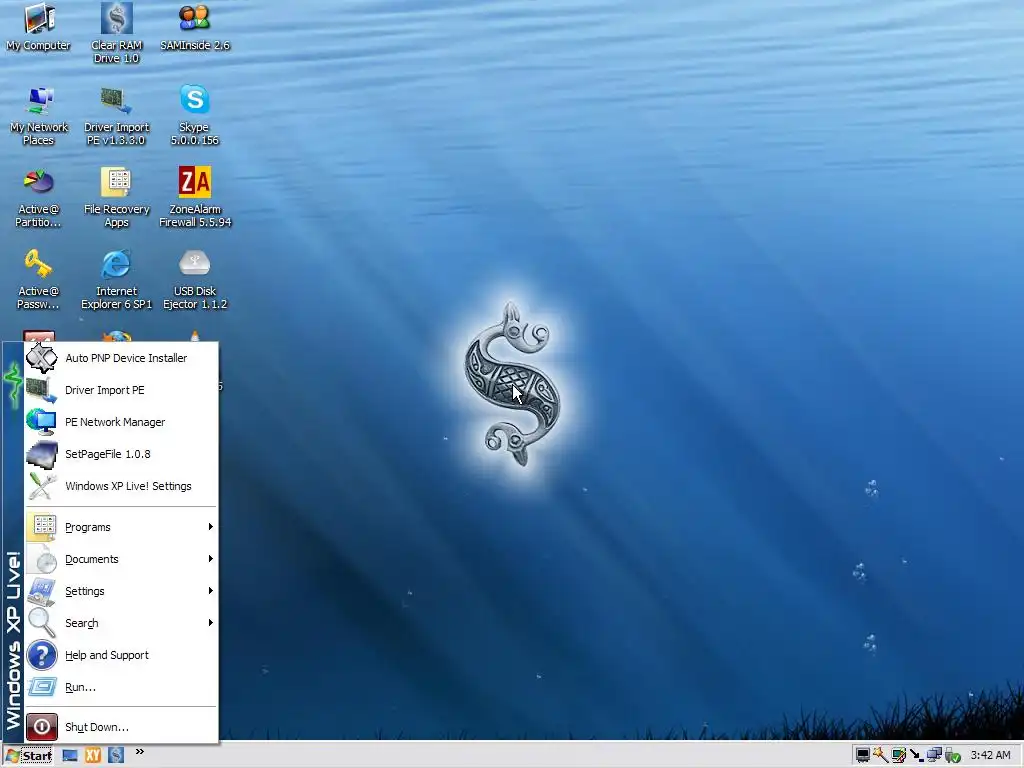The height and width of the screenshot is (768, 1024).
Task: Launch SetPageFile 1.0.8 from Start menu
Action: tap(121, 454)
